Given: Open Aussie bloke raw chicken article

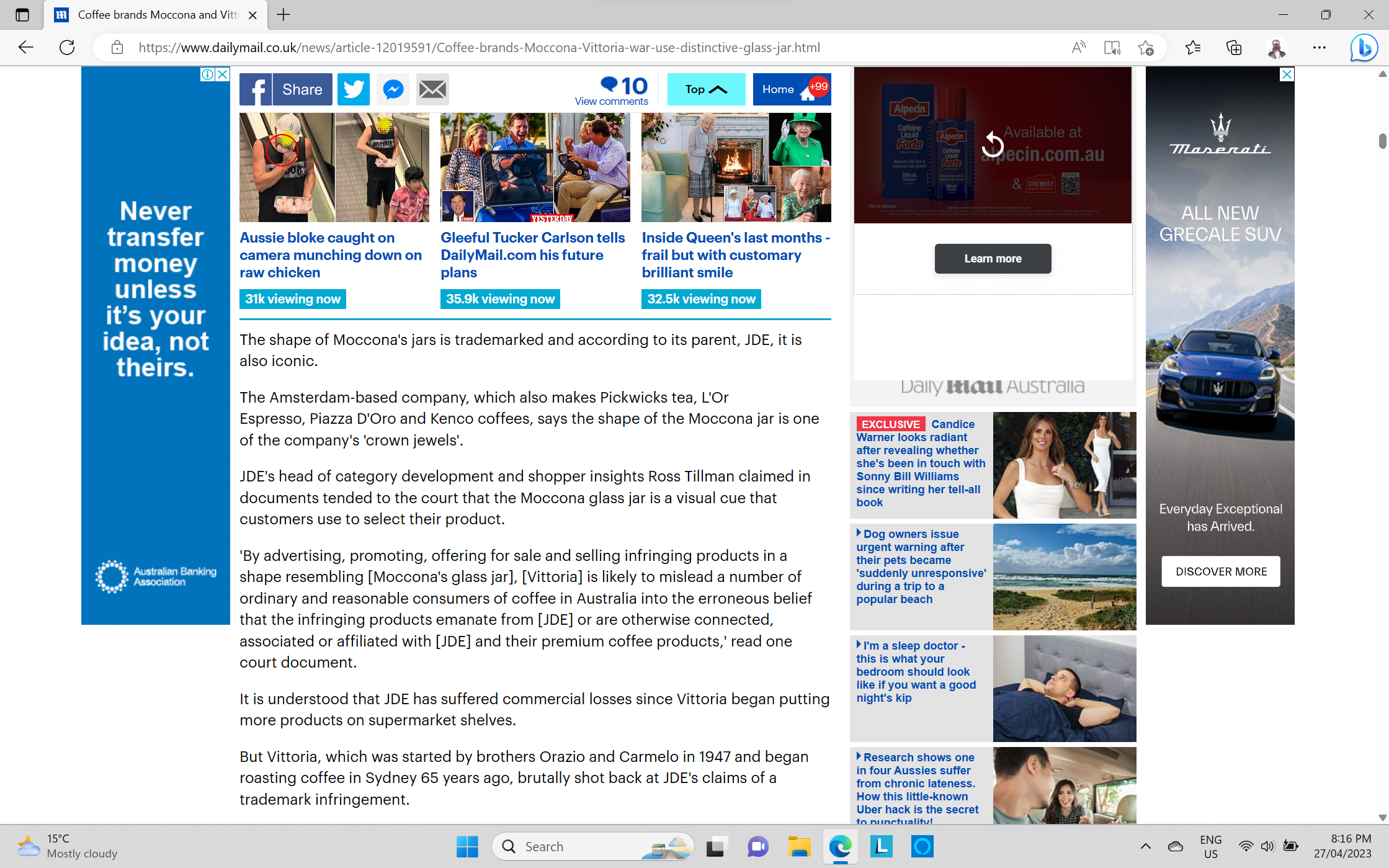Looking at the screenshot, I should pyautogui.click(x=330, y=255).
